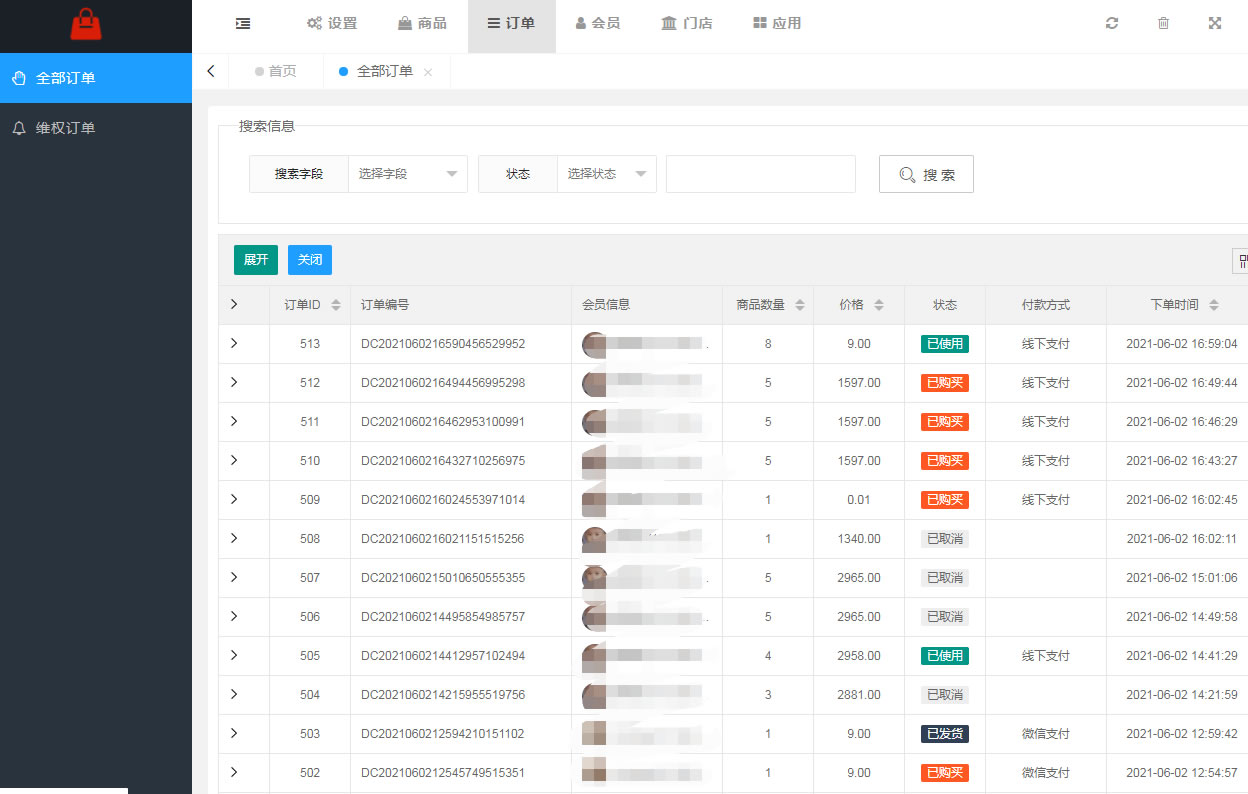Sort by 下单时间 column arrows
This screenshot has height=794, width=1248.
click(1214, 305)
